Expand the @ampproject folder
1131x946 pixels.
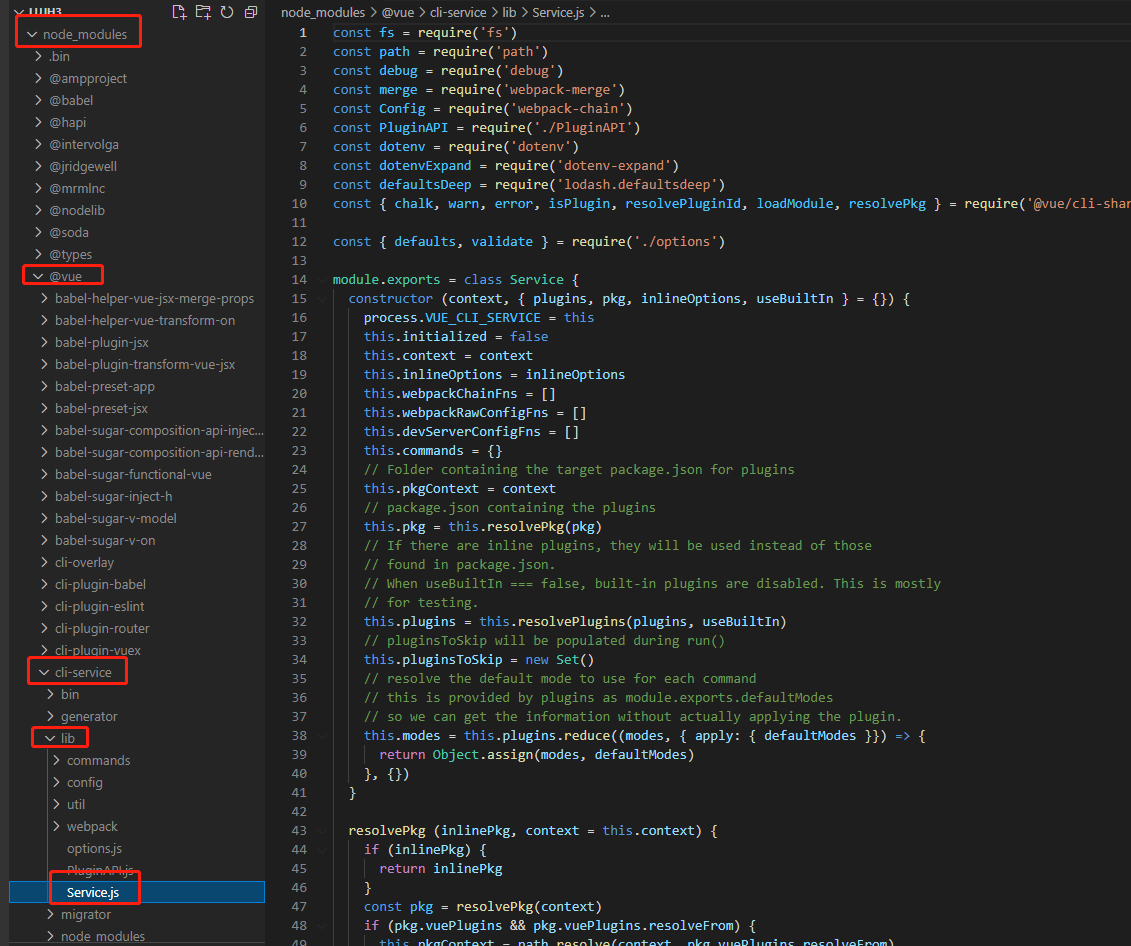pos(39,78)
